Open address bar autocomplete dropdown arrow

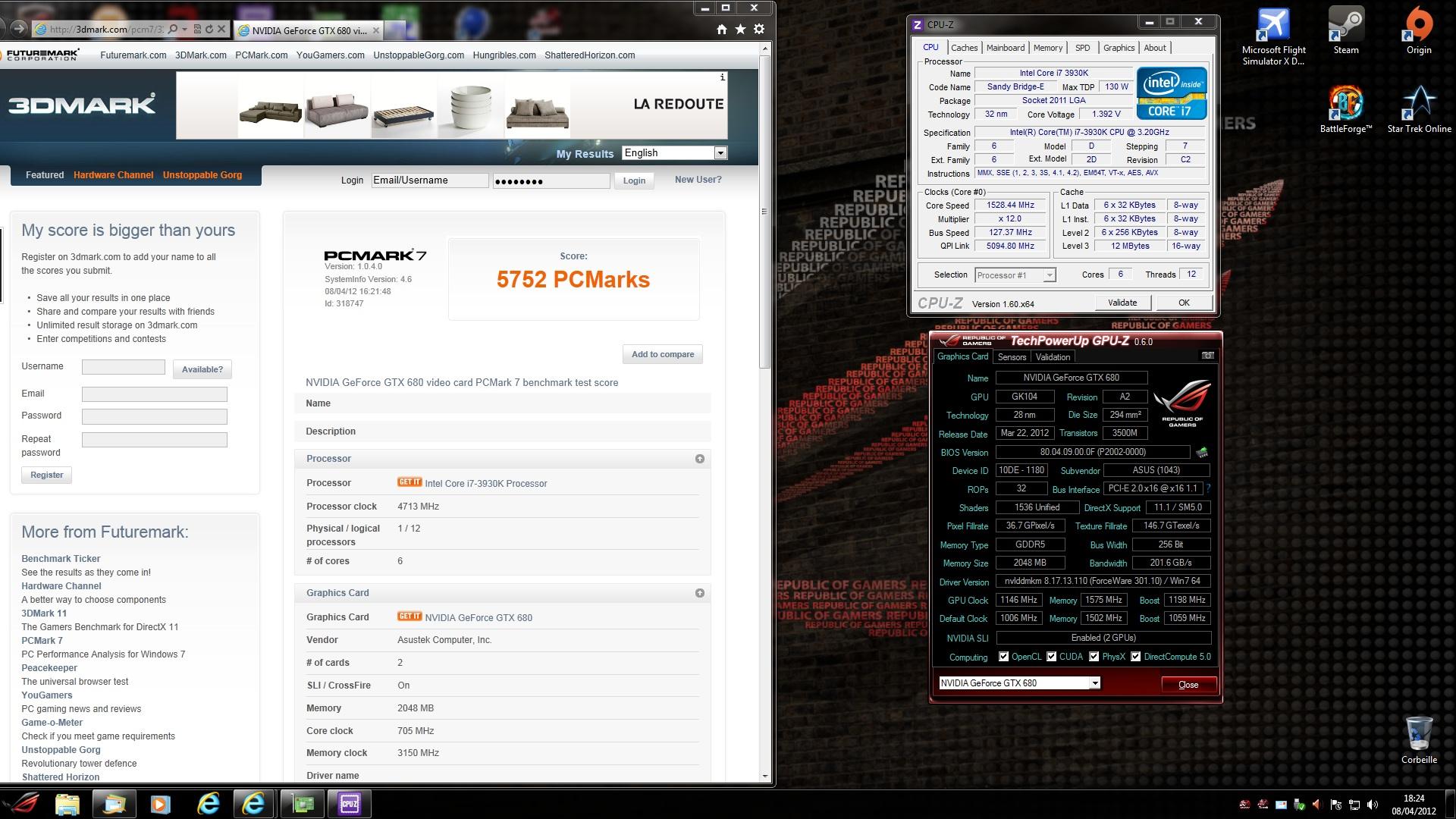pyautogui.click(x=185, y=30)
